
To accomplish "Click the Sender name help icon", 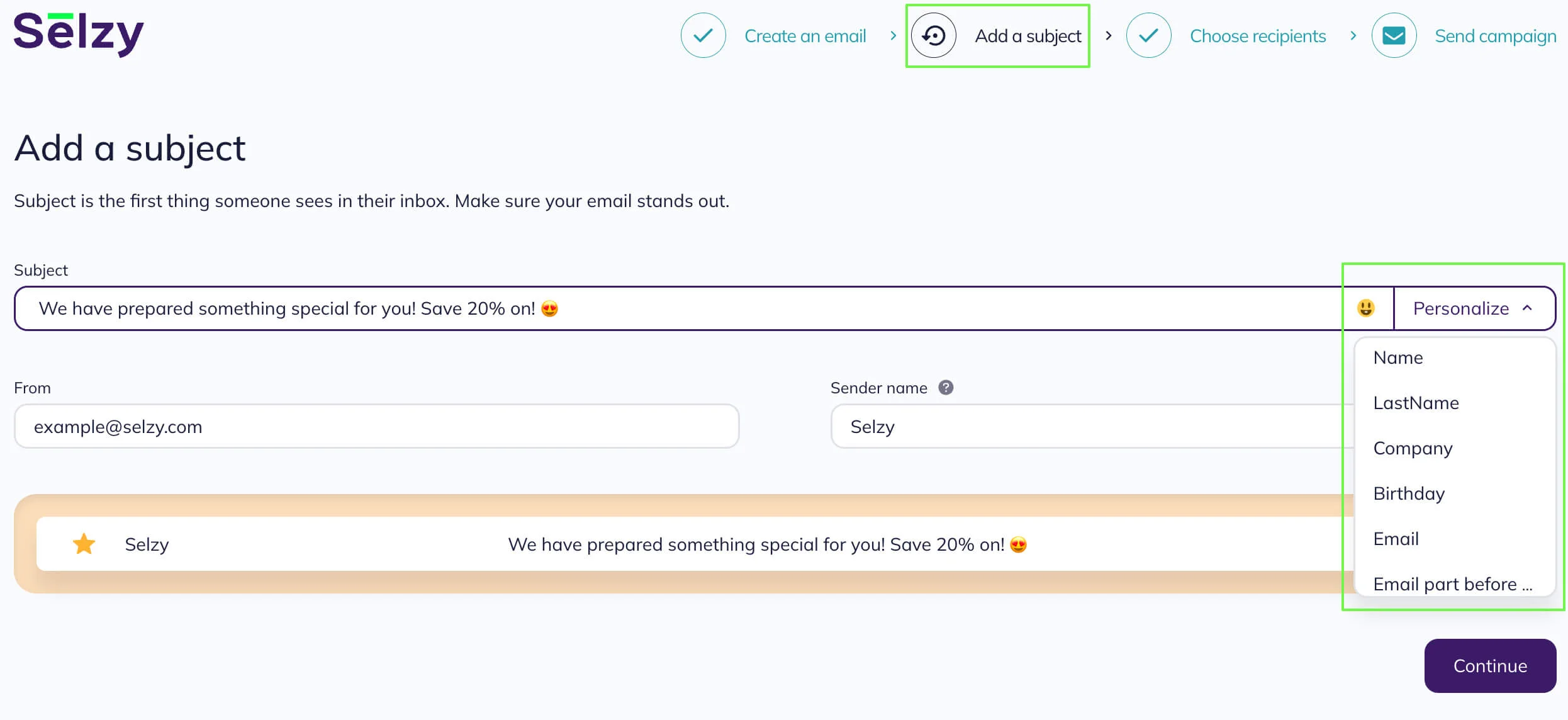I will [x=946, y=388].
